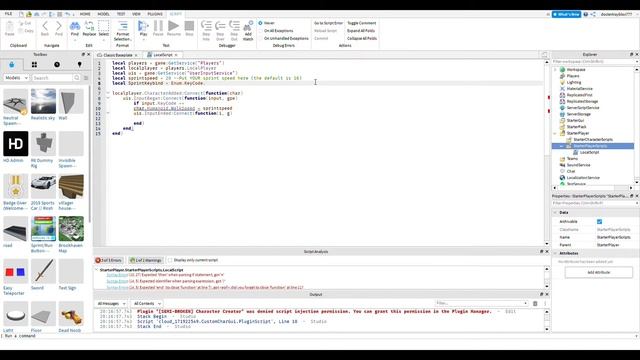The width and height of the screenshot is (640, 360).
Task: Collapse the StarterPlayer.StarterPlayerScripts.LocalScript analysis group
Action: [97, 270]
